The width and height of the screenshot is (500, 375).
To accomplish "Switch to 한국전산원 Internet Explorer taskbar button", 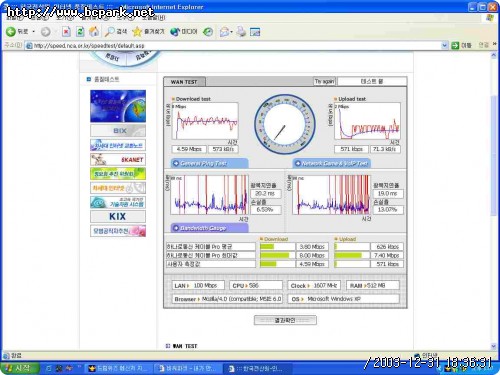I will [x=257, y=368].
